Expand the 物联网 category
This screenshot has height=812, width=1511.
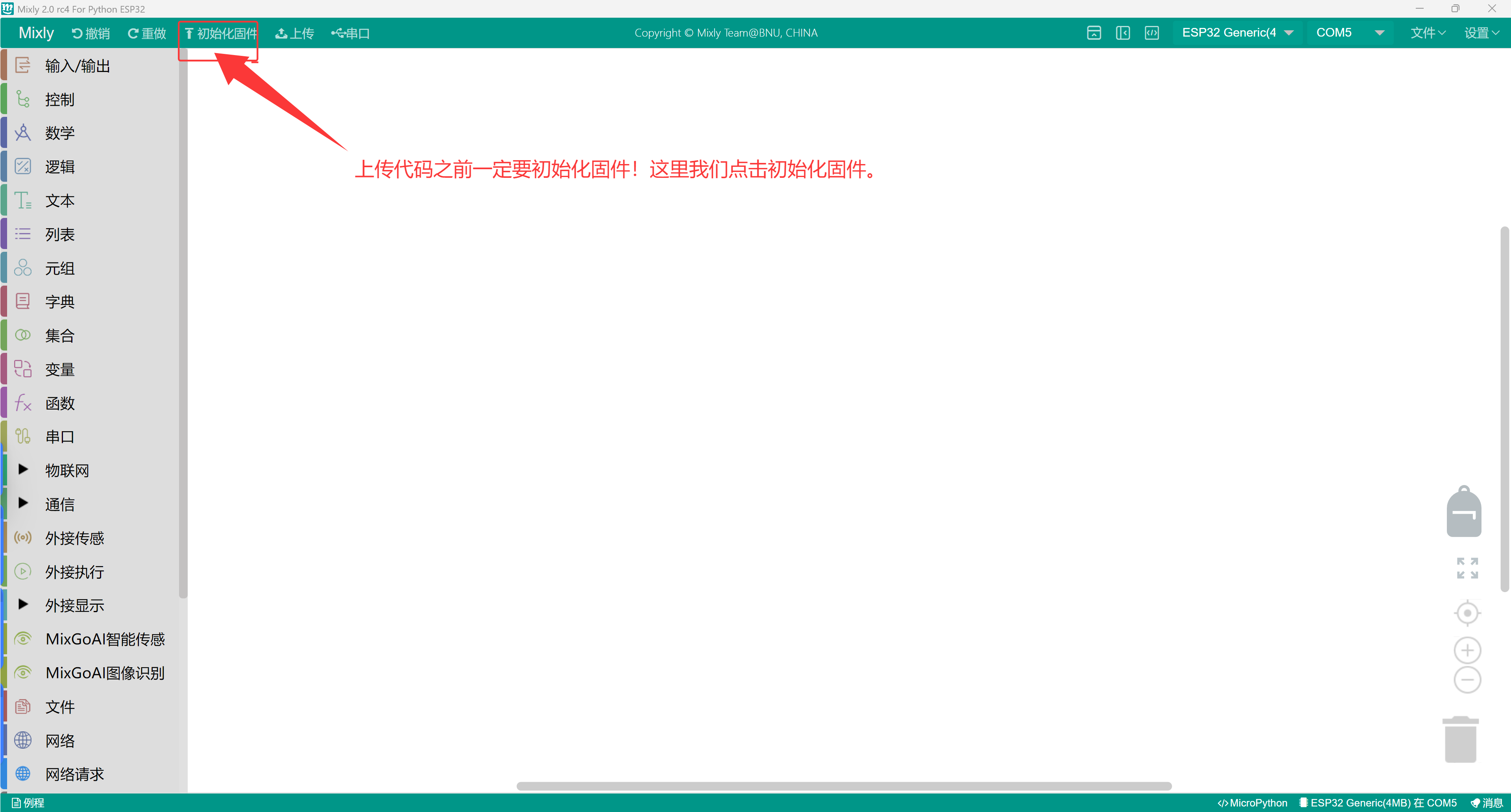pos(67,470)
